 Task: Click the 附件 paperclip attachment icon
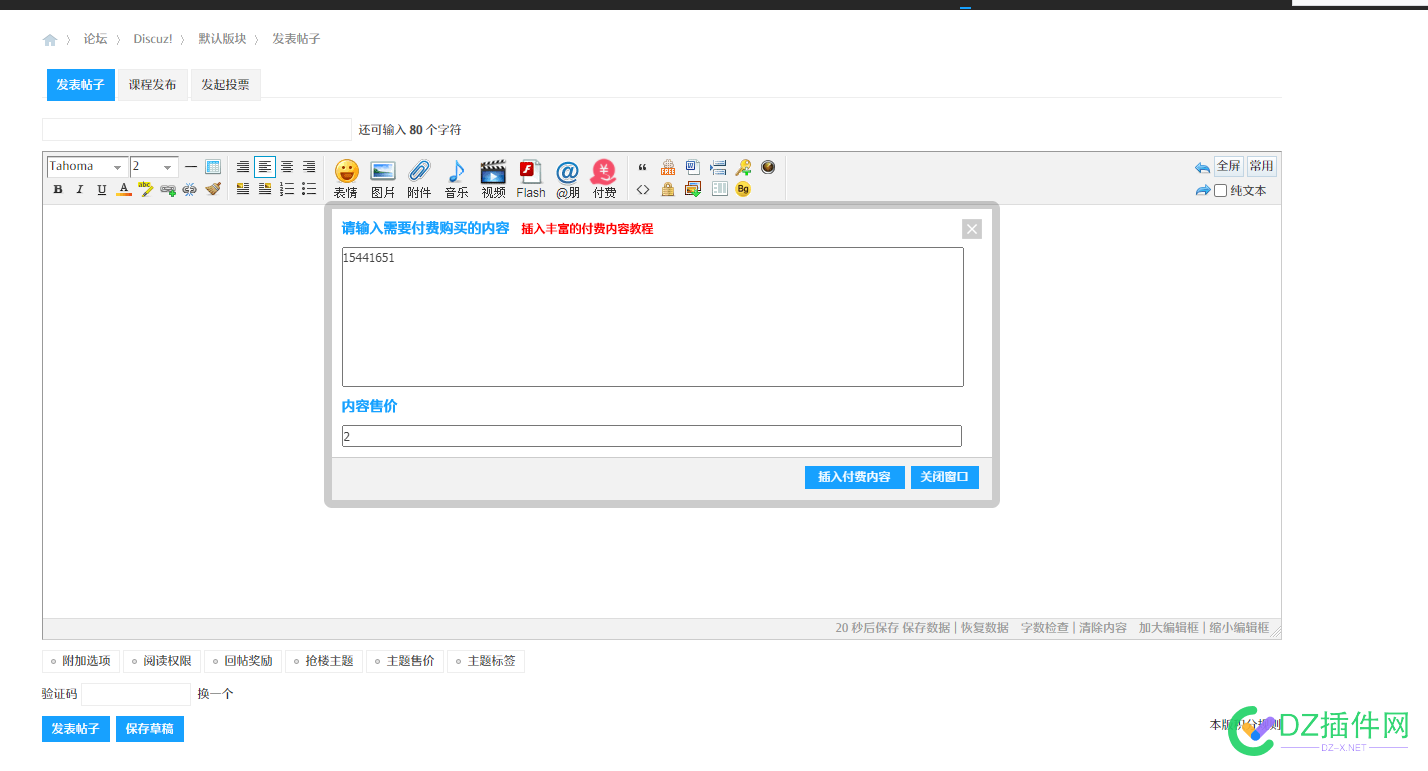pos(419,178)
